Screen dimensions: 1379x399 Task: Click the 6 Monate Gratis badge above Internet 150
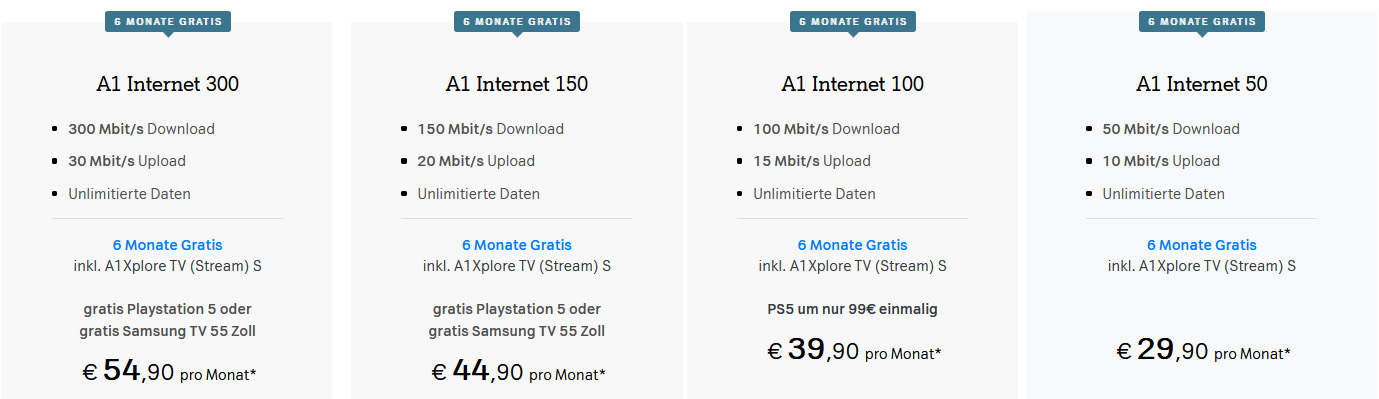coord(516,21)
